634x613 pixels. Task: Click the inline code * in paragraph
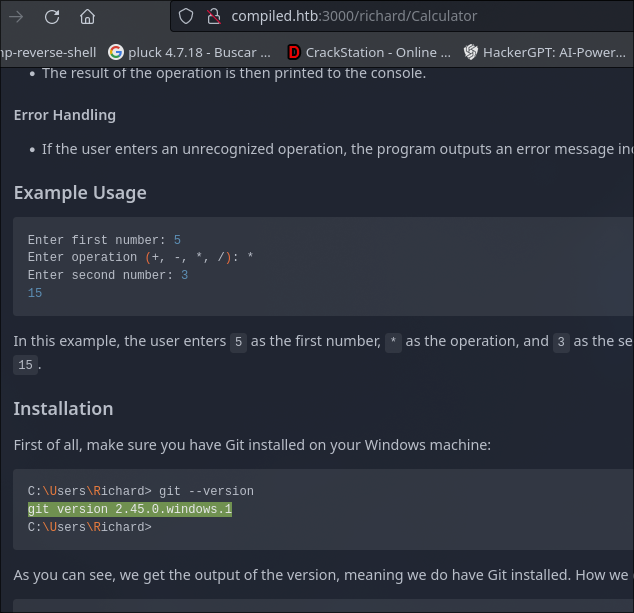point(393,342)
